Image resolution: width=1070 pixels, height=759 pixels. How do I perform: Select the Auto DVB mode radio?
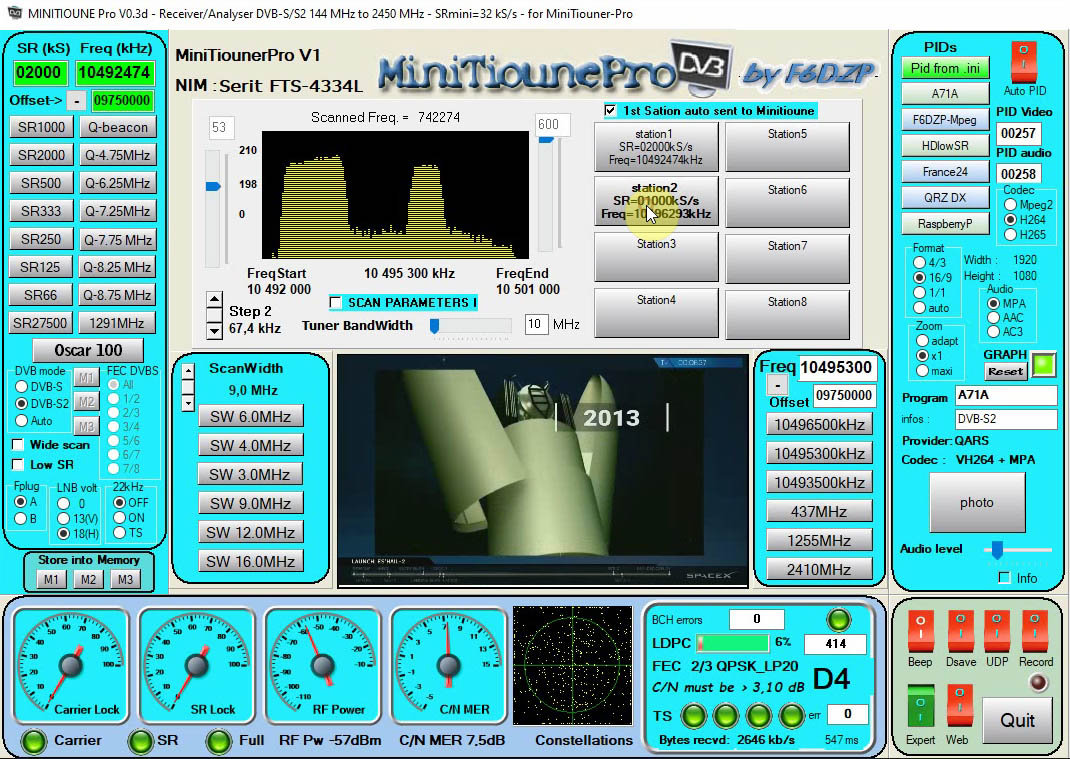(21, 420)
